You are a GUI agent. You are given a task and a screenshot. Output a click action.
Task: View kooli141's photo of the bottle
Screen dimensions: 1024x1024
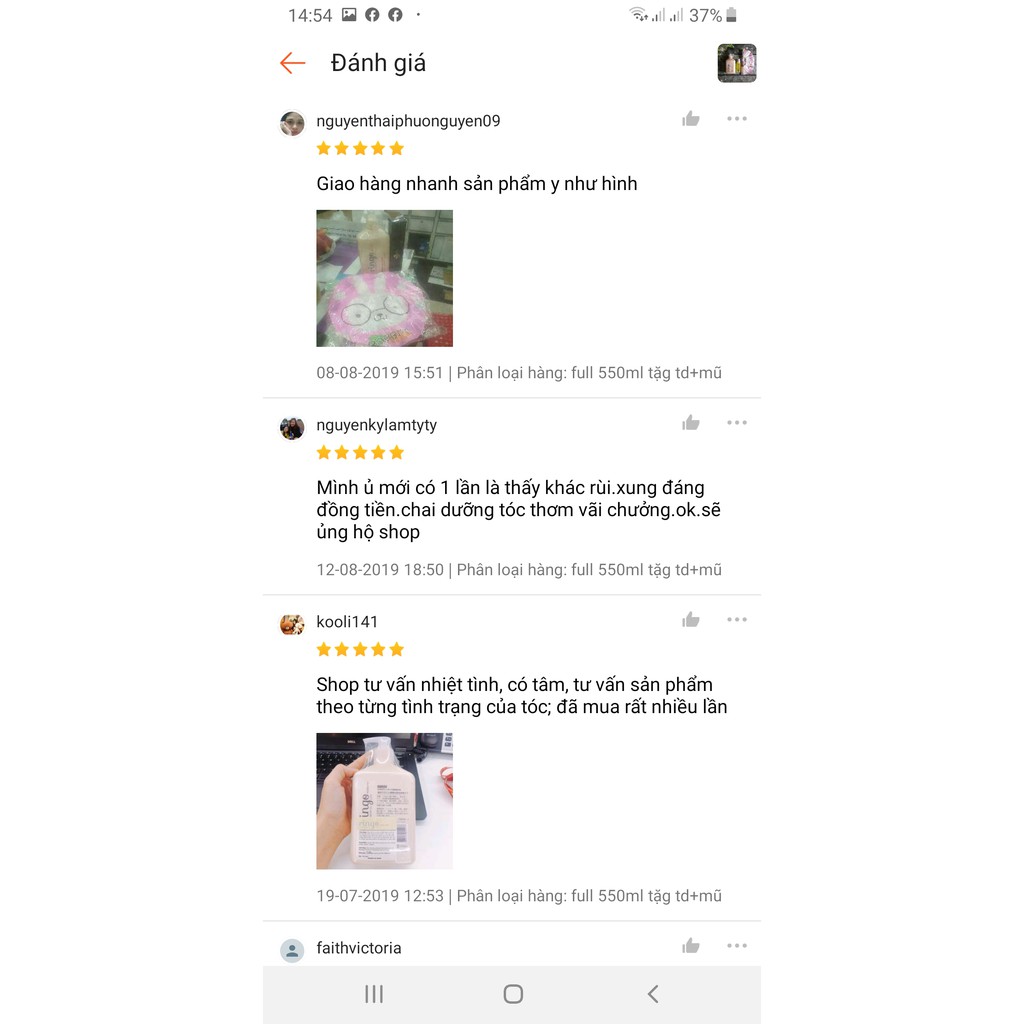385,801
